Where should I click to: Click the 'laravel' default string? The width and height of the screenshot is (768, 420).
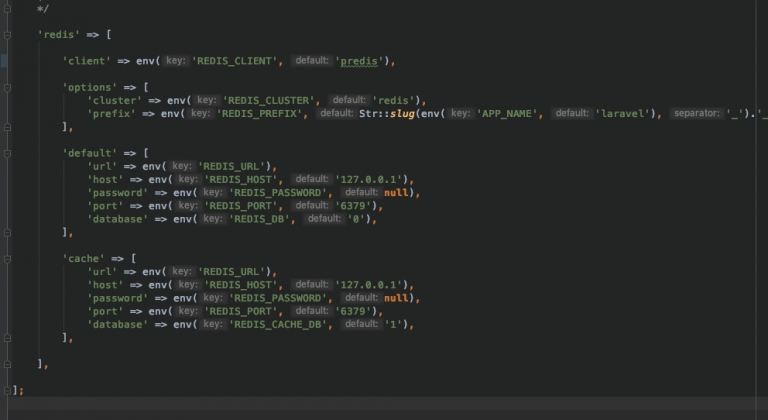pyautogui.click(x=623, y=114)
